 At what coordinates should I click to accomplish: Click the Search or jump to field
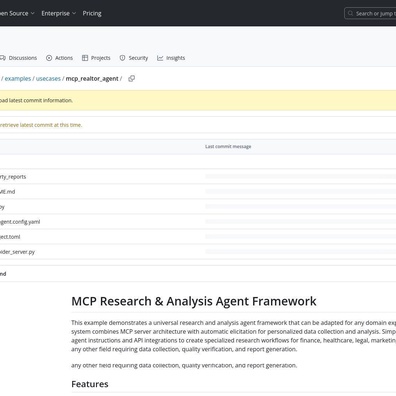(x=370, y=14)
